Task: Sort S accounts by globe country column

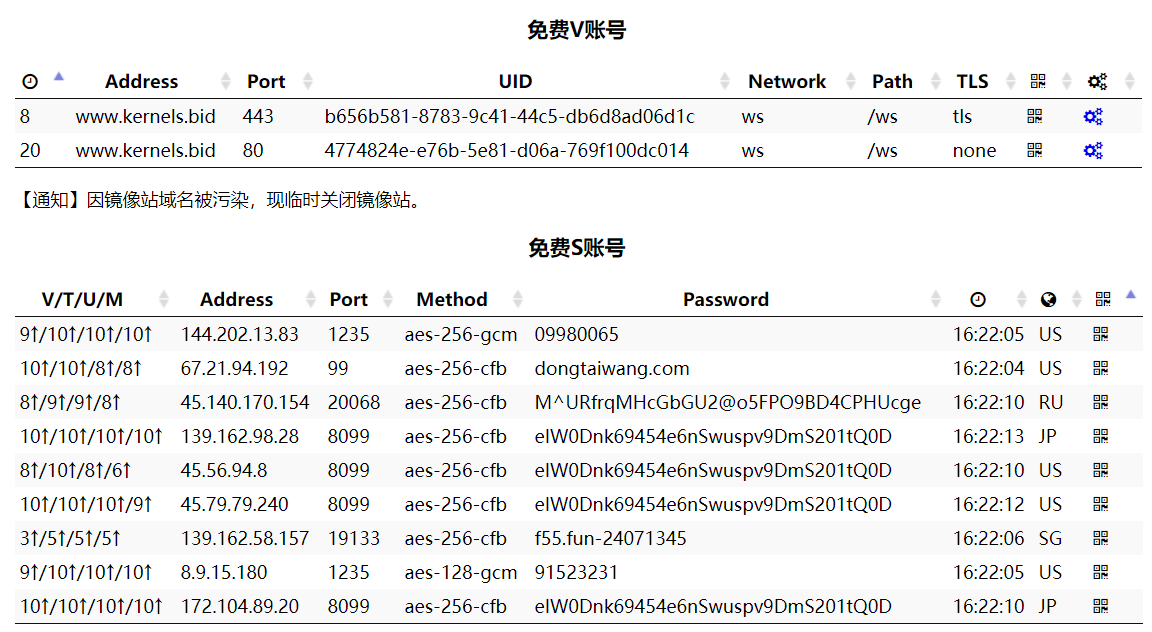Action: click(1048, 300)
